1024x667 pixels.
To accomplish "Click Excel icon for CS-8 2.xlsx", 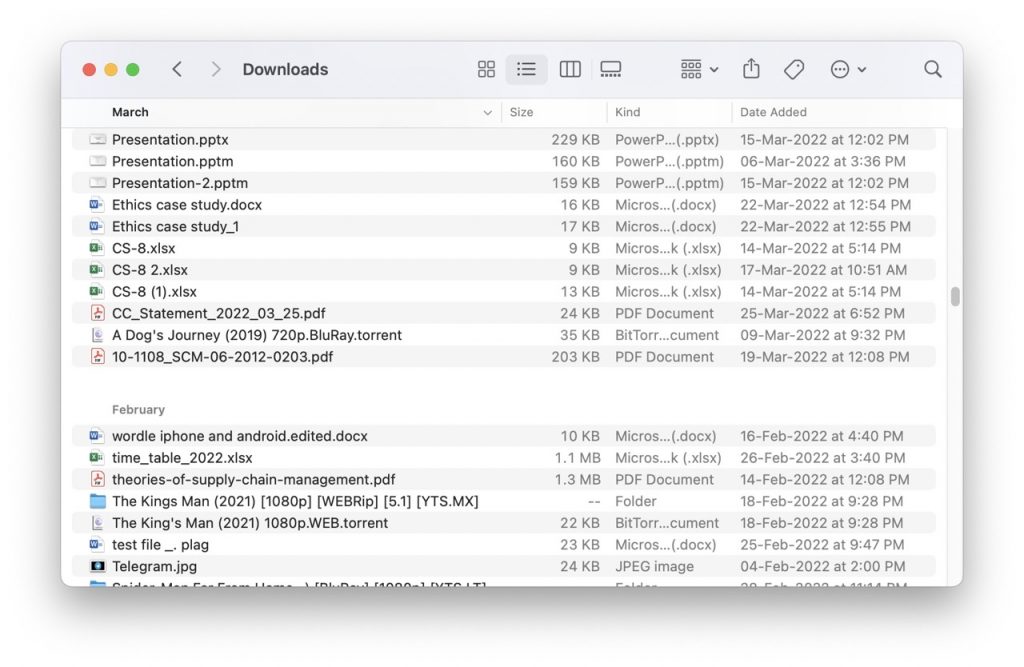I will click(97, 270).
